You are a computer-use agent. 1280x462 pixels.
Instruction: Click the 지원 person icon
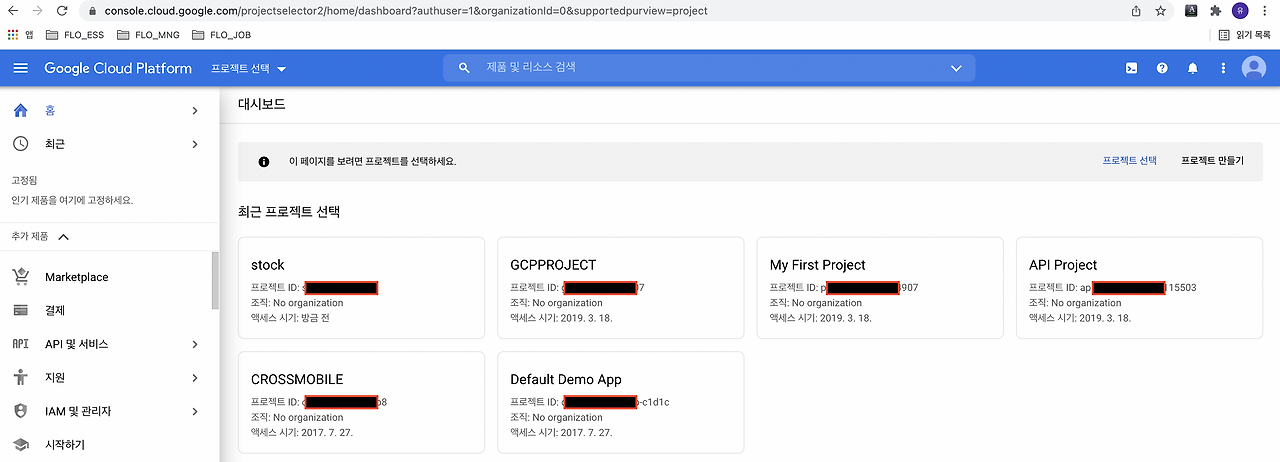pos(20,378)
